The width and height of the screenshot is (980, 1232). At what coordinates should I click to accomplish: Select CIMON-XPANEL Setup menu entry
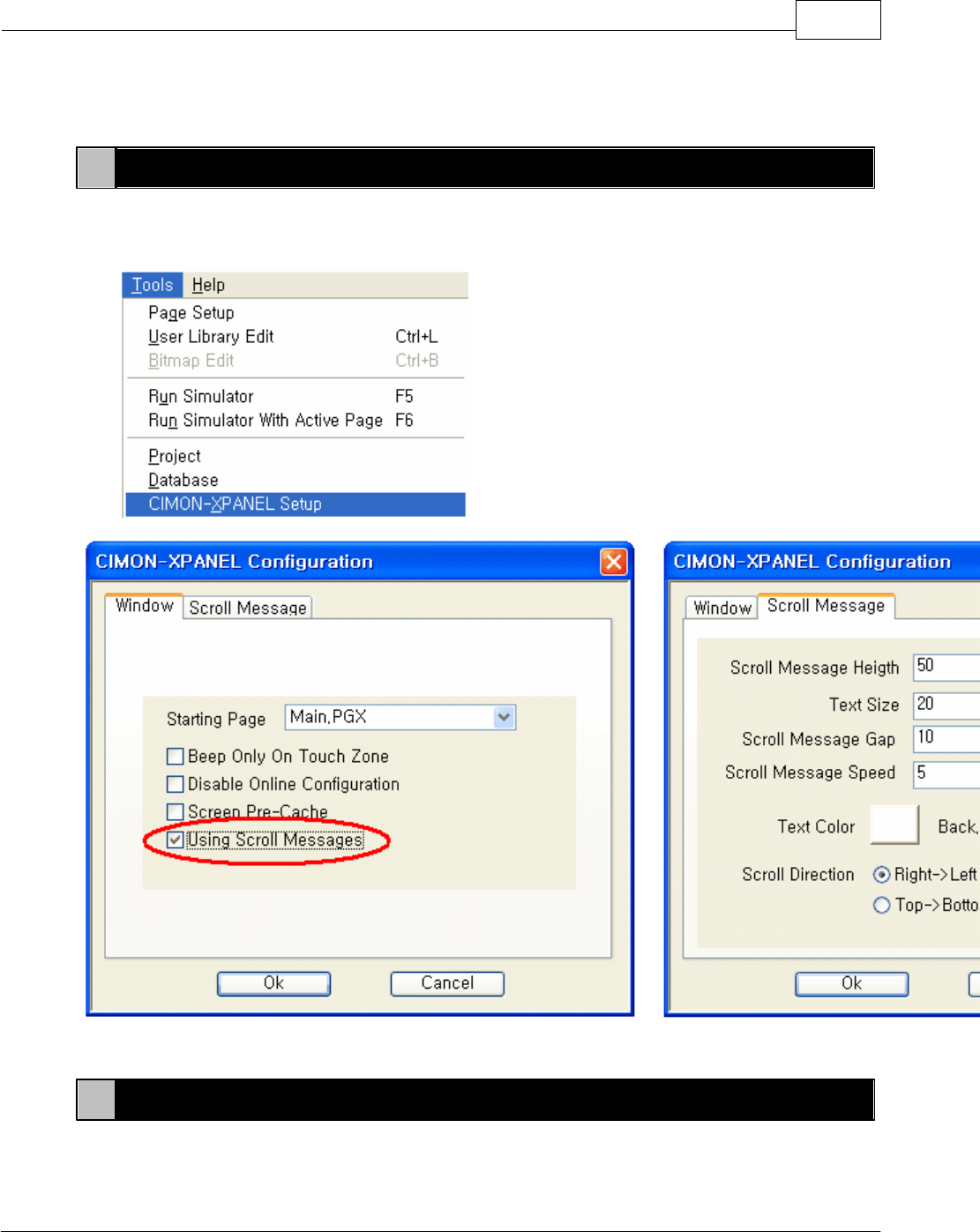pos(295,504)
